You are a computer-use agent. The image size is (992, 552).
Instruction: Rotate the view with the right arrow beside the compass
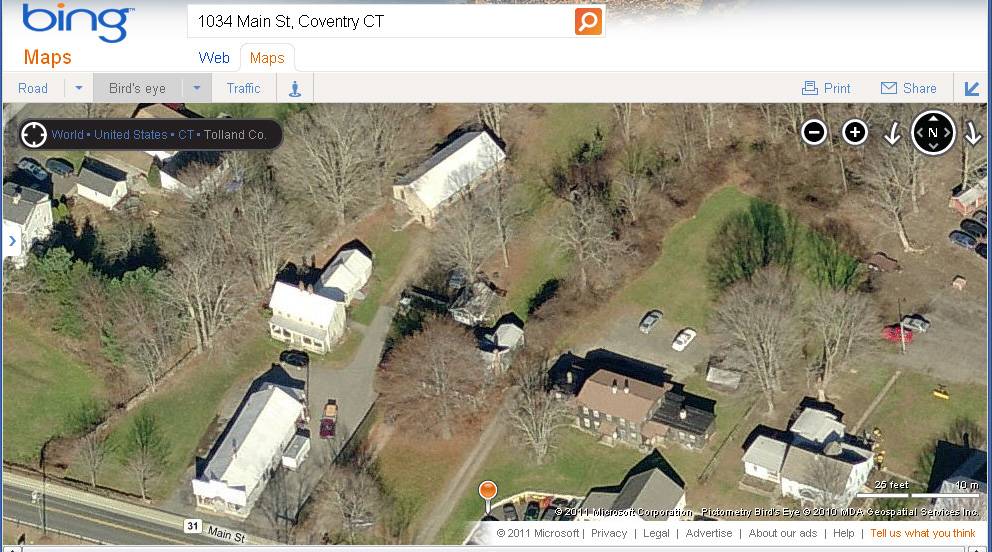pyautogui.click(x=972, y=133)
